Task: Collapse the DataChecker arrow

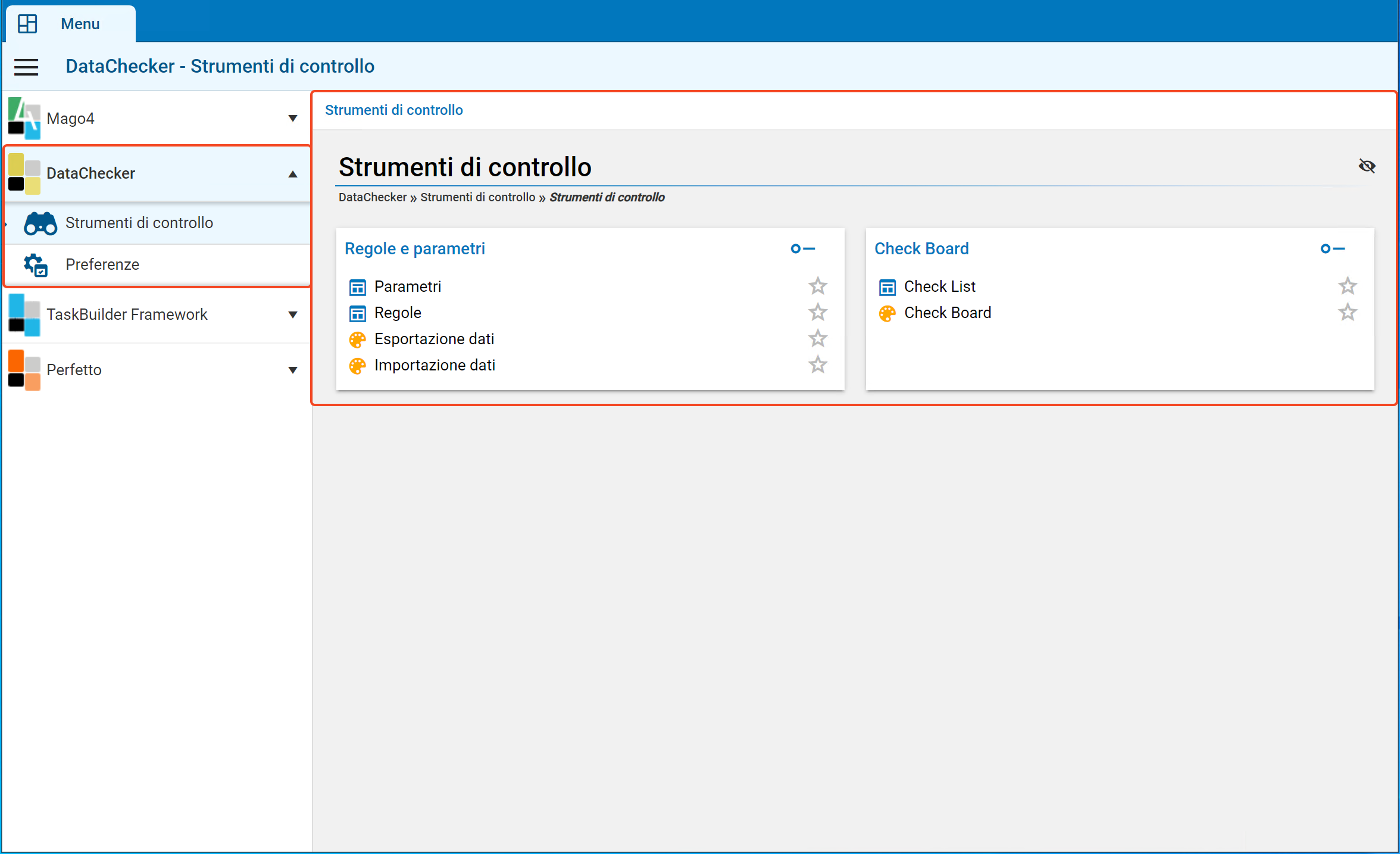Action: click(x=292, y=174)
